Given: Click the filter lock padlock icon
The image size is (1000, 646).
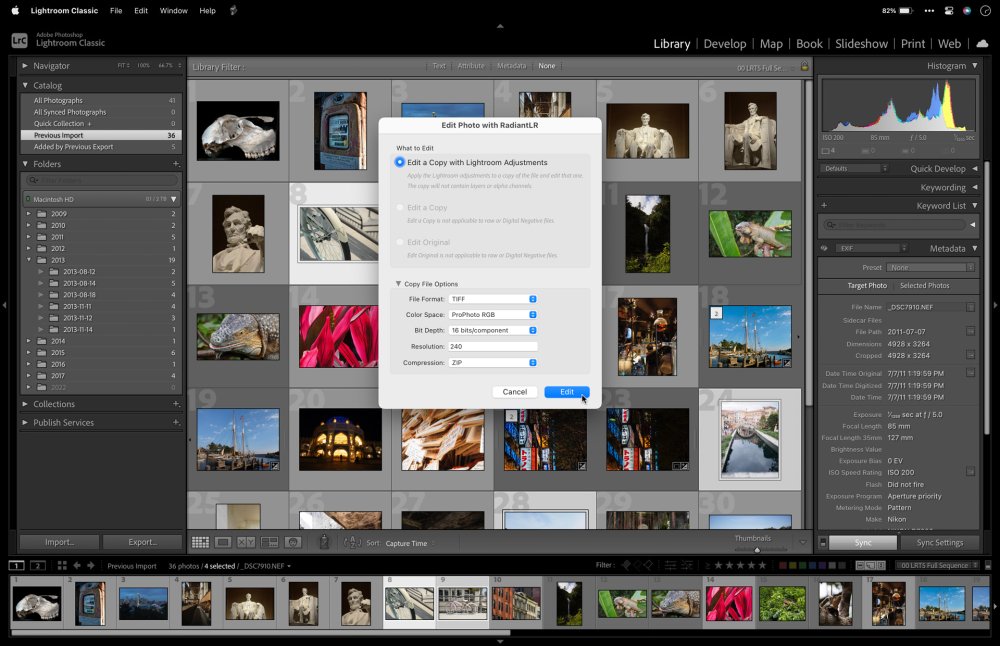Looking at the screenshot, I should click(804, 66).
